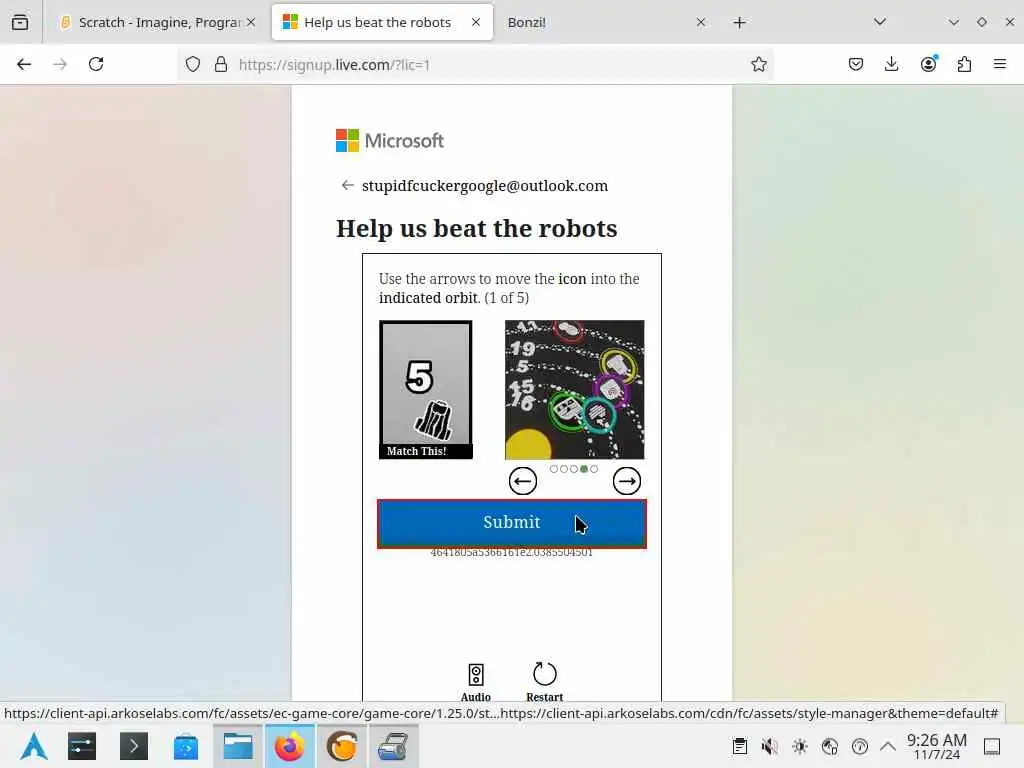Open Firefox View from the tab bar
The image size is (1024, 768).
20,22
